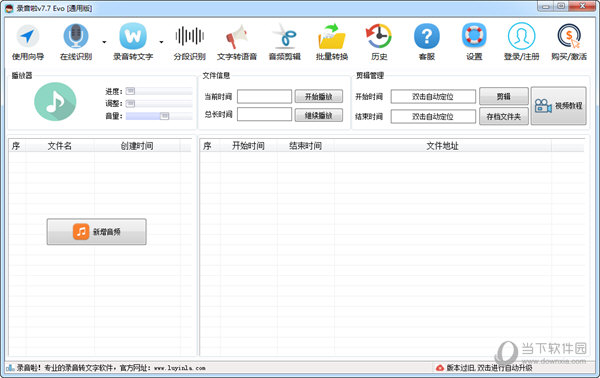Start 在线识别 online recognition microphone
This screenshot has width=600, height=378.
pos(76,42)
